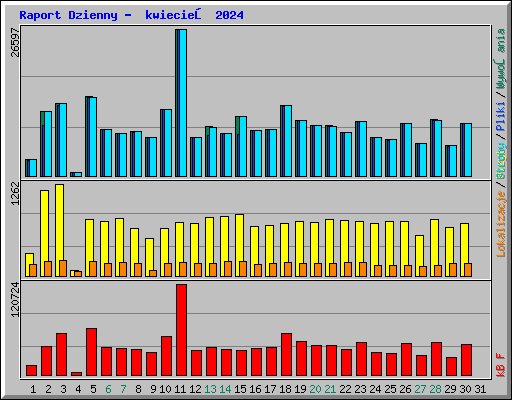Click the blue Pliki legend label
The height and width of the screenshot is (400, 512).
coord(501,116)
